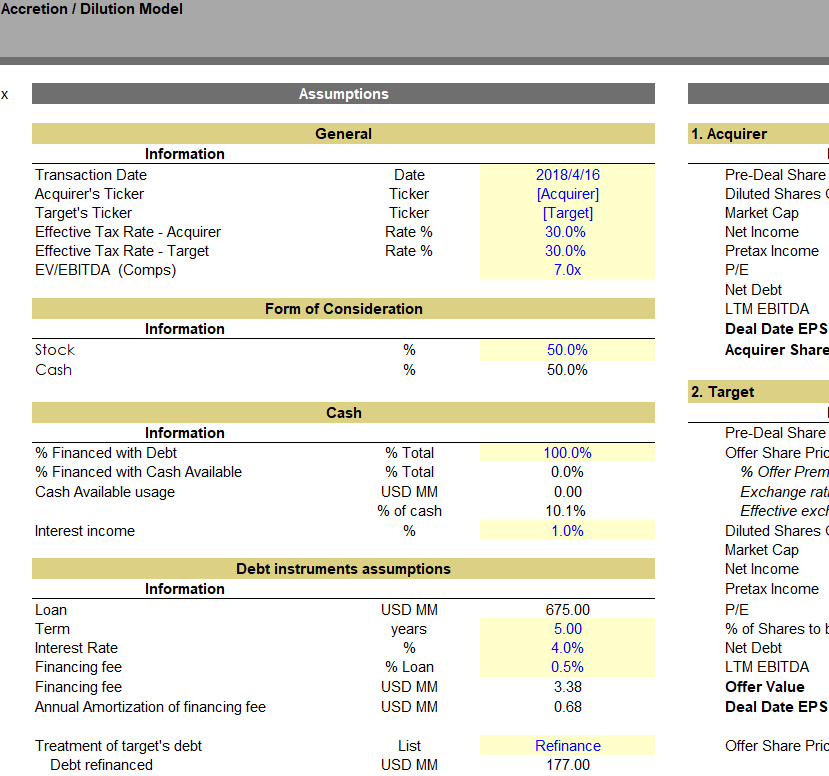
Task: Select the Stock row label
Action: [x=55, y=350]
